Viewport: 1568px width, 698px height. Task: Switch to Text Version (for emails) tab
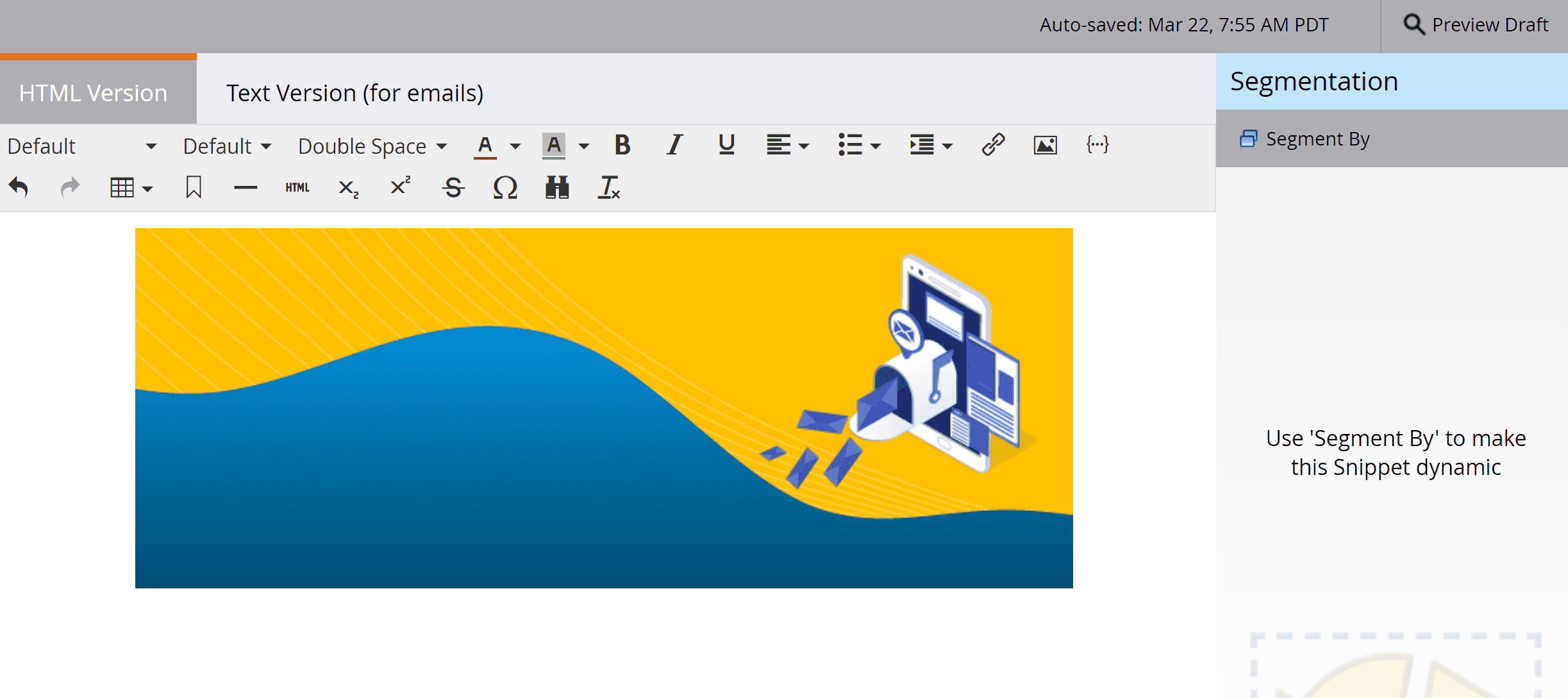354,93
